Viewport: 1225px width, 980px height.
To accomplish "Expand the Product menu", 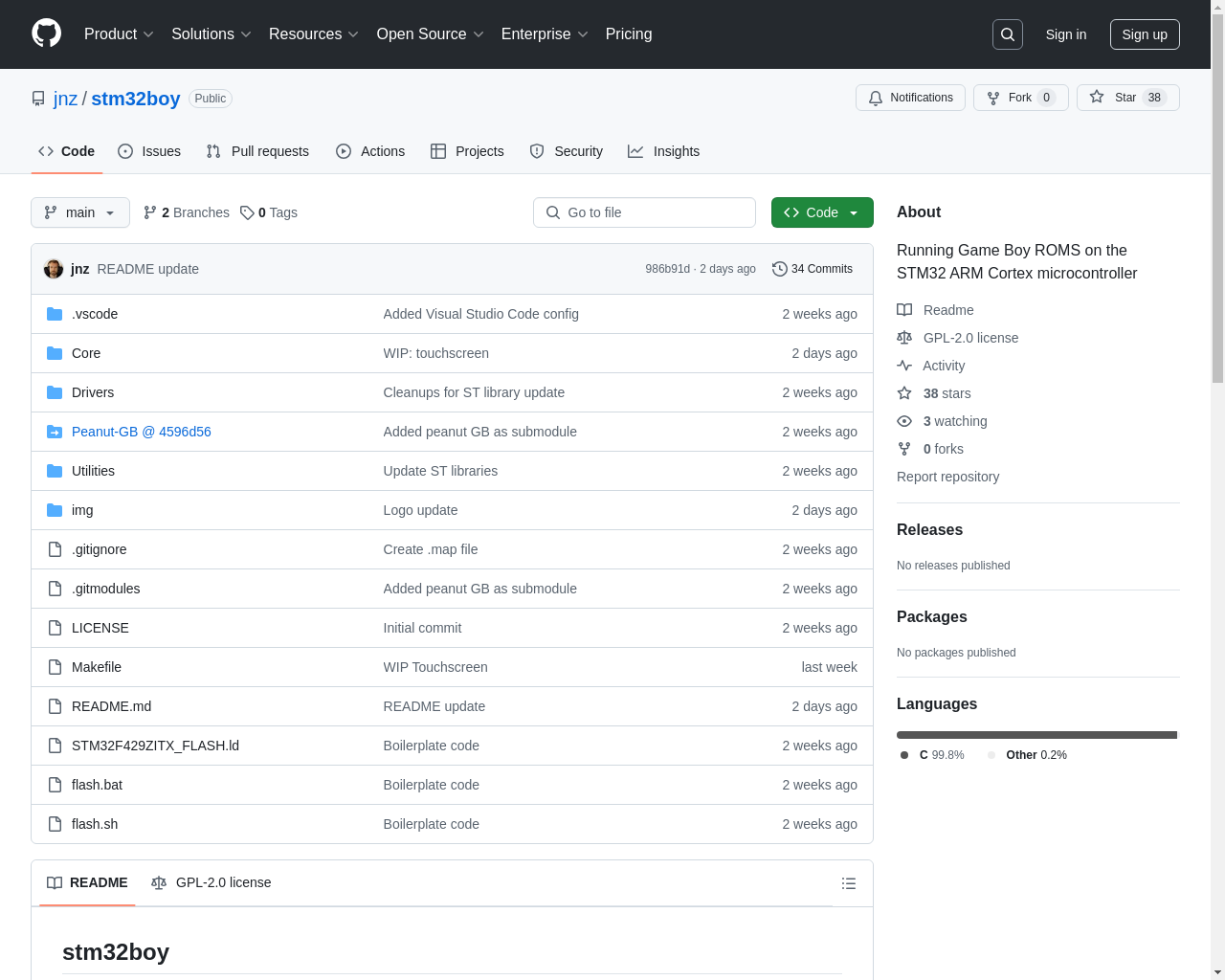I will tap(119, 34).
